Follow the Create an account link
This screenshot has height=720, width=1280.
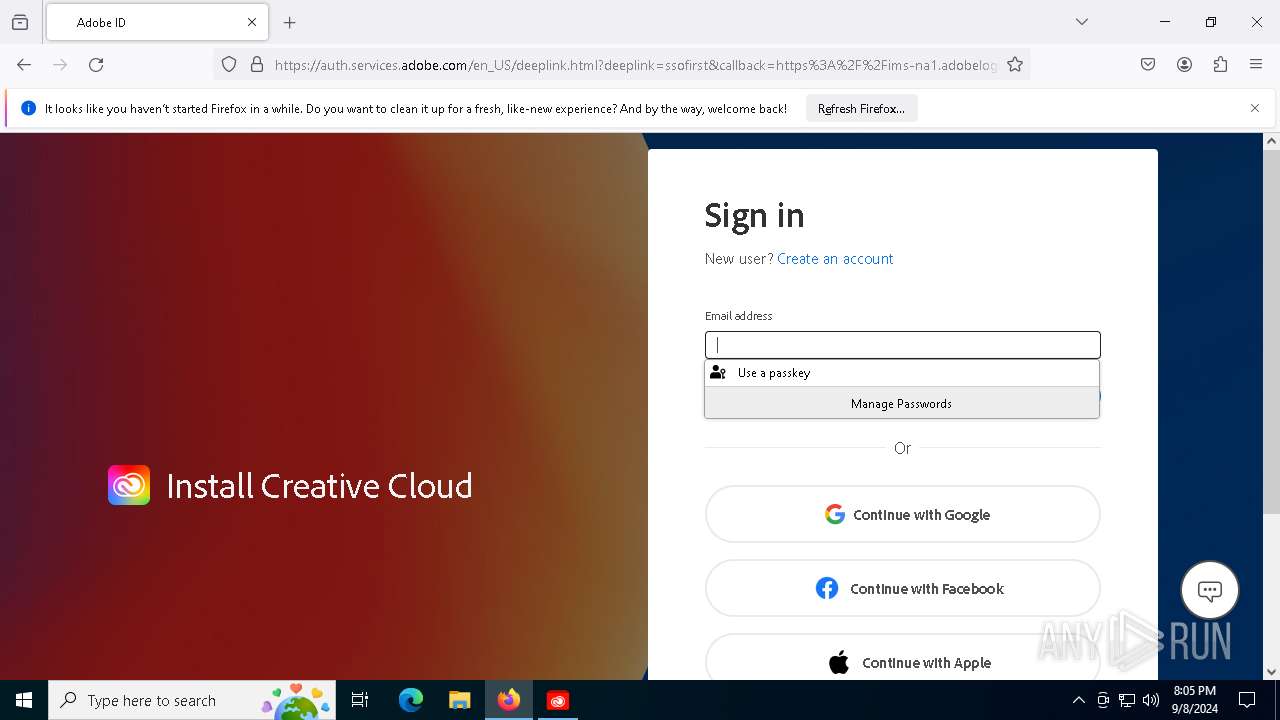pyautogui.click(x=835, y=258)
